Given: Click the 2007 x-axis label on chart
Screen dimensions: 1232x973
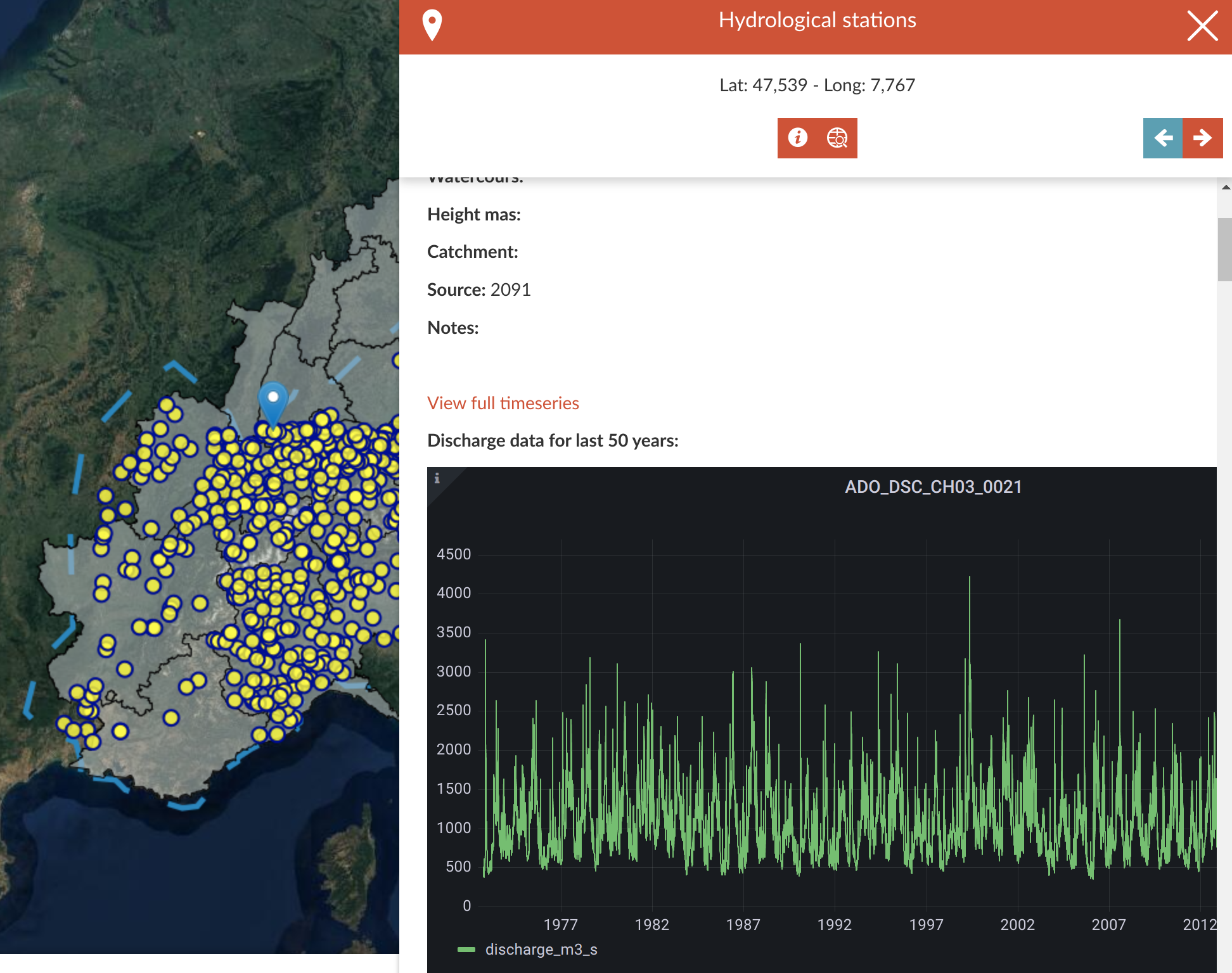Looking at the screenshot, I should (1108, 924).
